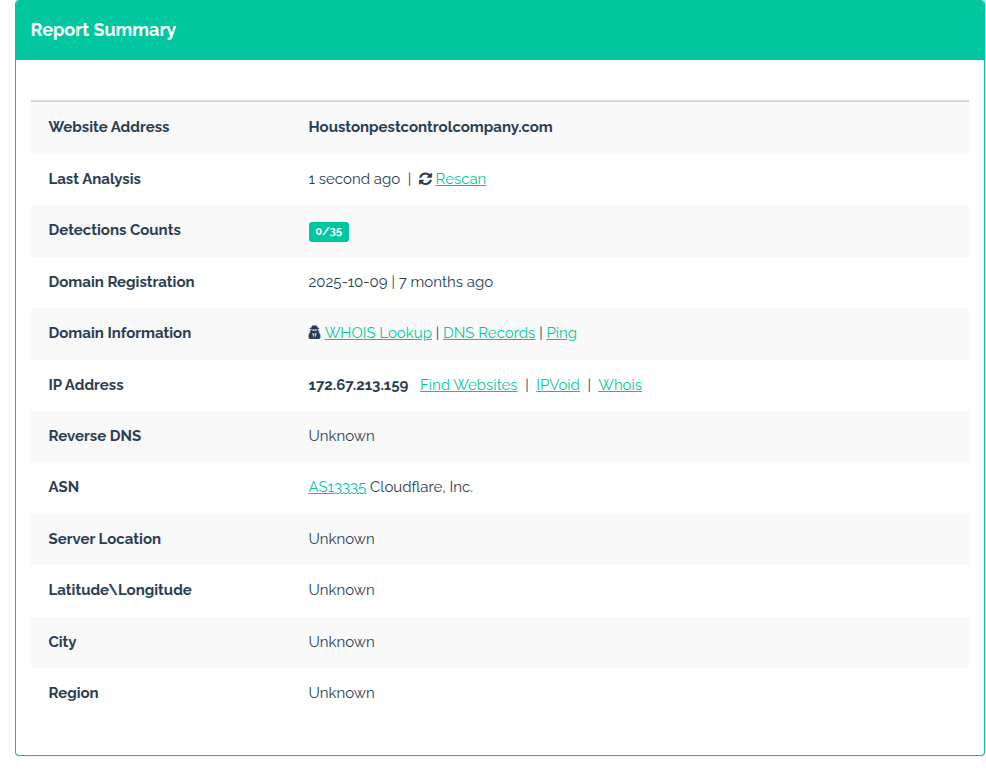The width and height of the screenshot is (986, 778).
Task: Click Whois link in IP Address row
Action: tap(619, 385)
